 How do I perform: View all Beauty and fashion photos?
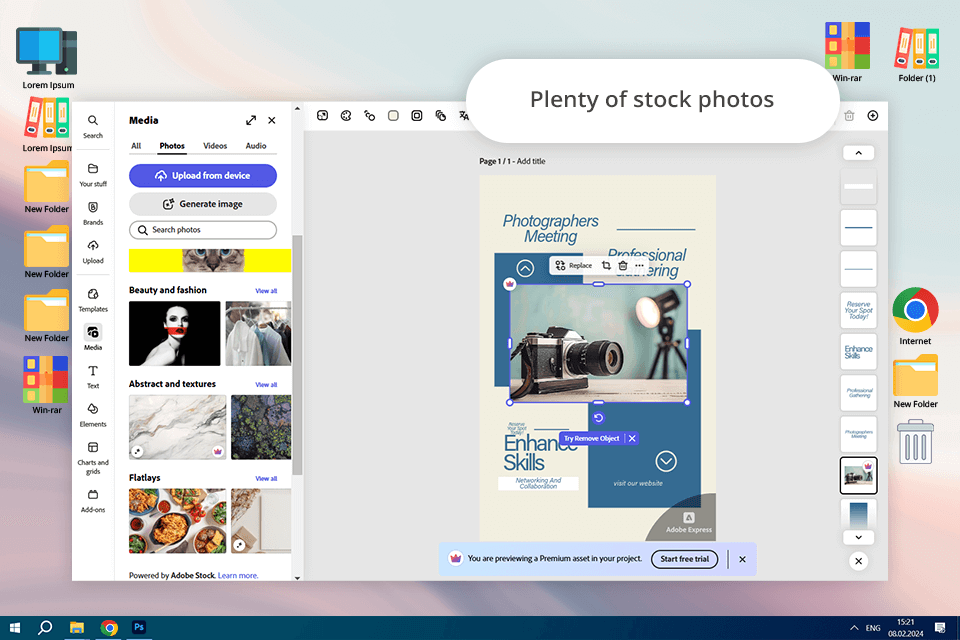[266, 291]
